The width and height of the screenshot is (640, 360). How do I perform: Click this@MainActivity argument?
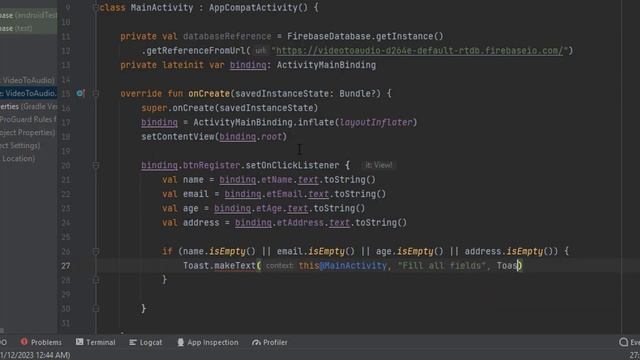click(342, 266)
